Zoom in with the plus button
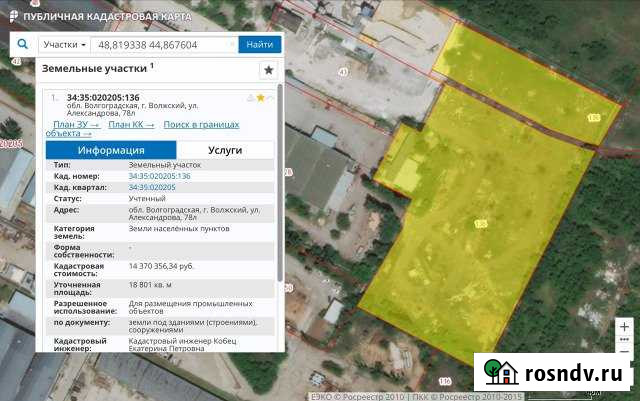 [625, 326]
